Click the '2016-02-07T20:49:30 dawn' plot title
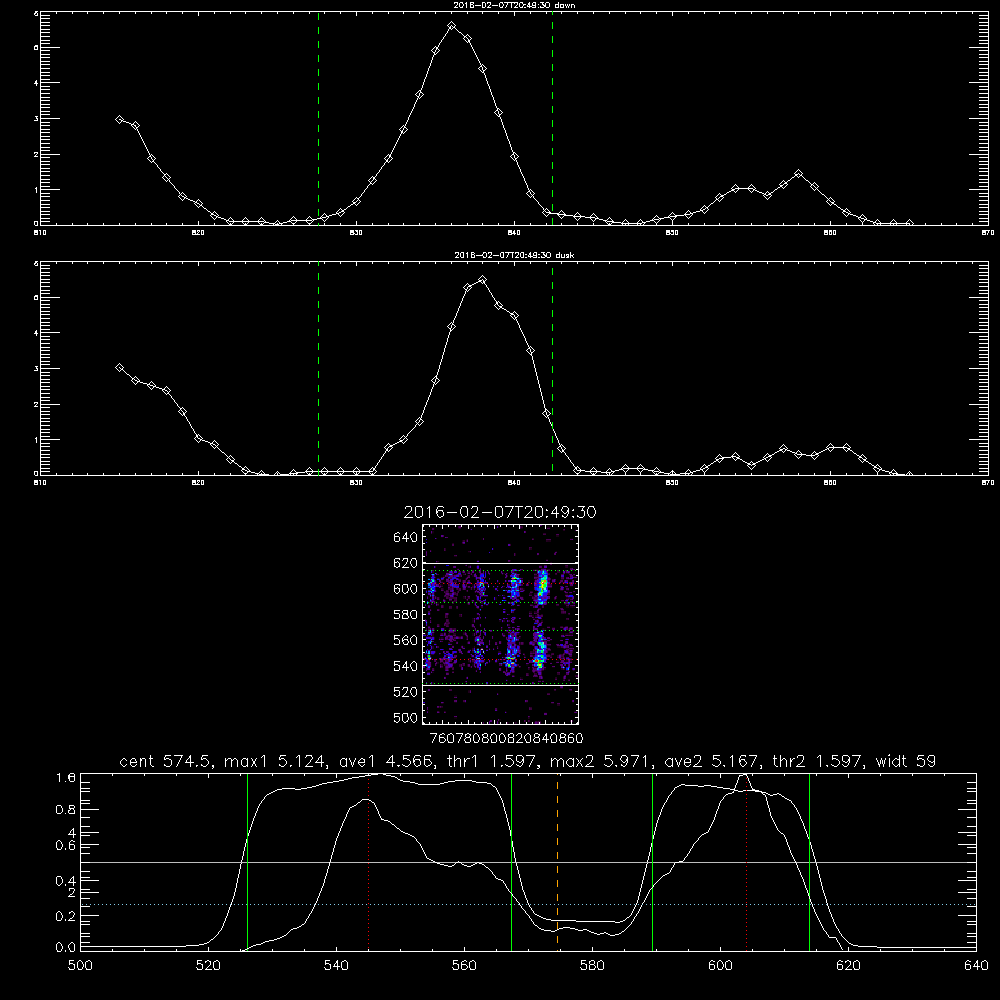This screenshot has height=1000, width=1000. (514, 5)
